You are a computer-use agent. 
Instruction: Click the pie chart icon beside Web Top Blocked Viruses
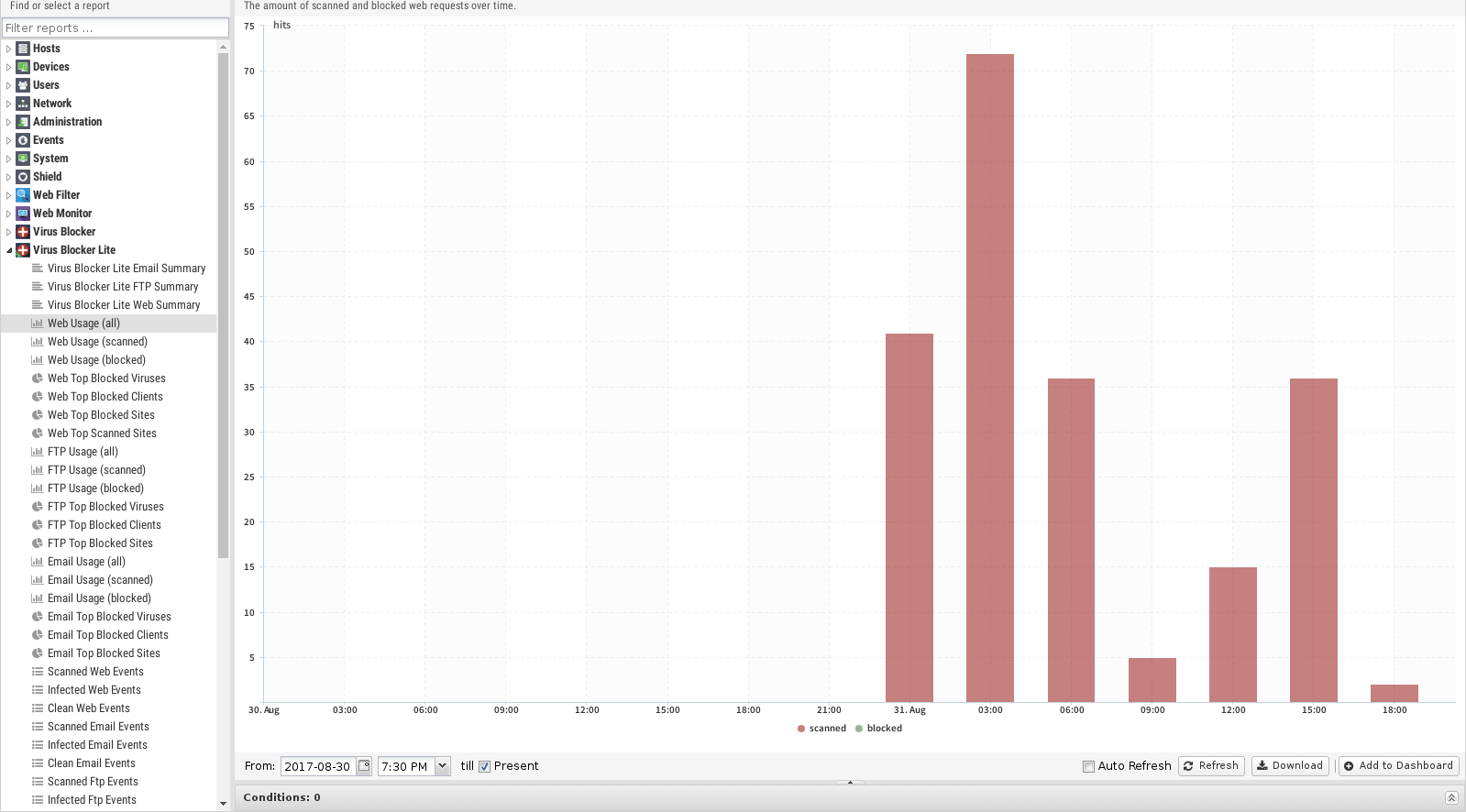click(x=38, y=379)
